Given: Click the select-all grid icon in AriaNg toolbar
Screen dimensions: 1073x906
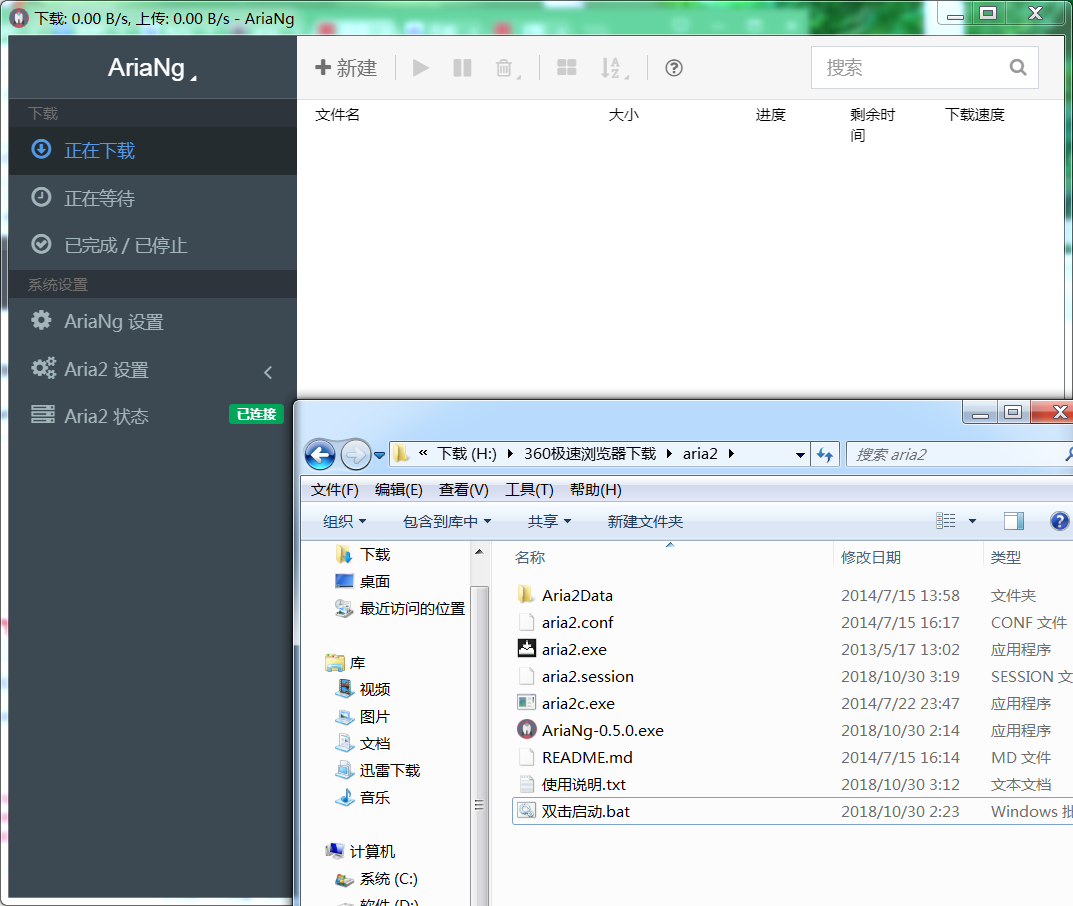Looking at the screenshot, I should tap(567, 68).
